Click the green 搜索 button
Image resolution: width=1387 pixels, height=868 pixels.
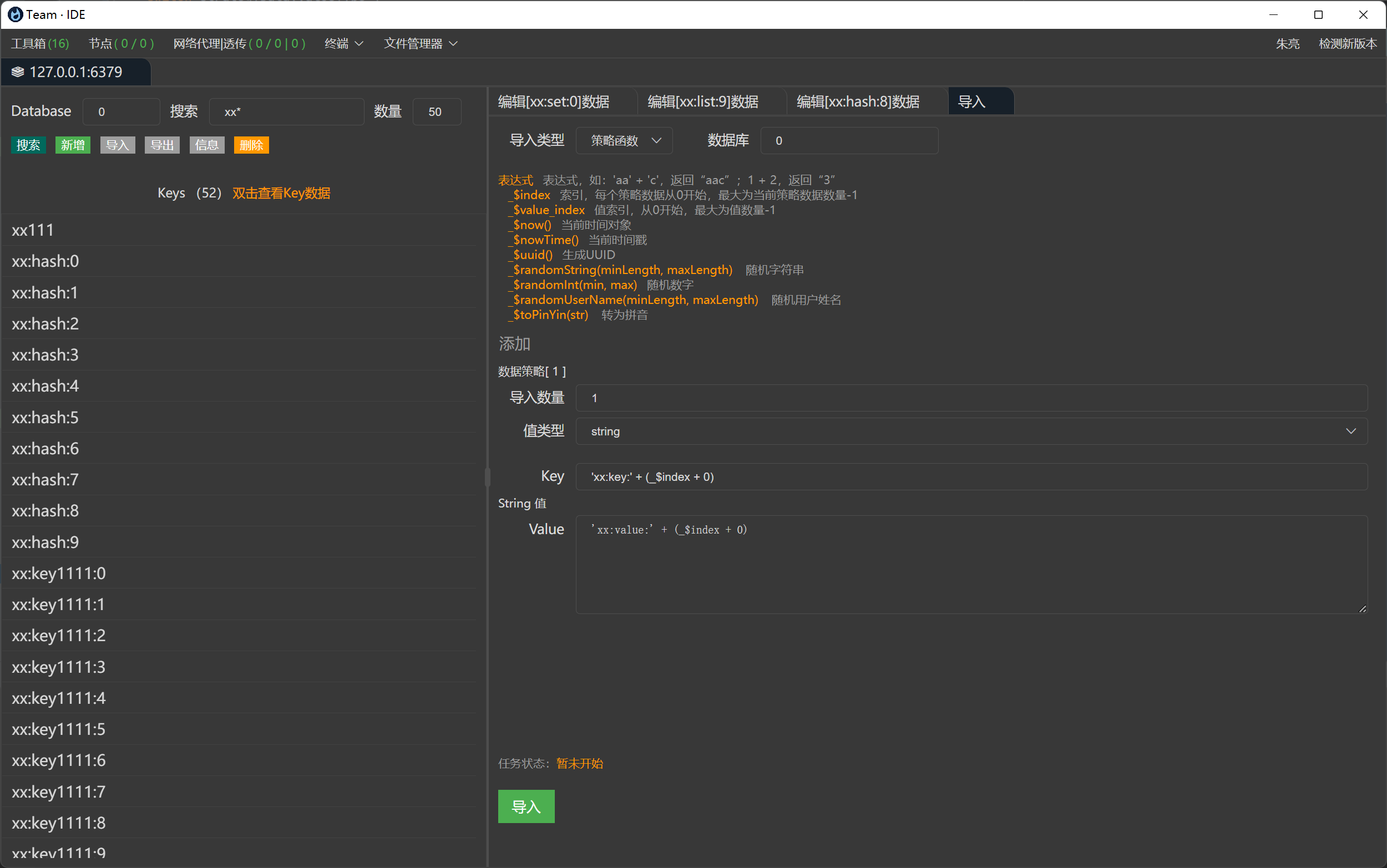coord(28,145)
